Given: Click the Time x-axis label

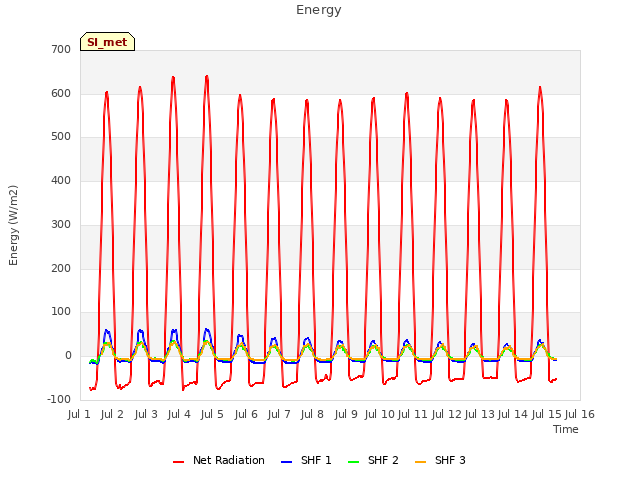Looking at the screenshot, I should (x=566, y=429).
